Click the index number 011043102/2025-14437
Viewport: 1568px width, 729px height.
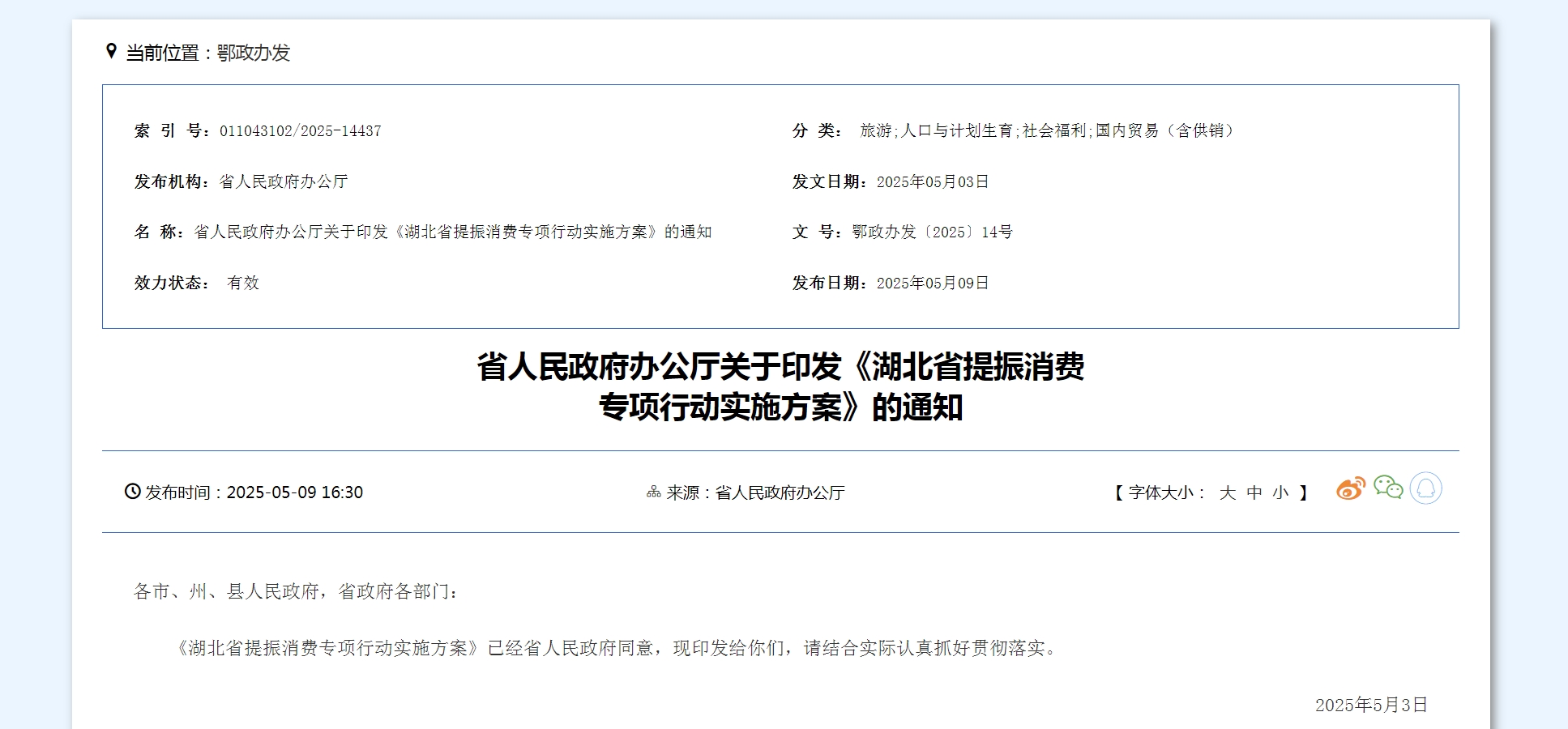(x=300, y=131)
